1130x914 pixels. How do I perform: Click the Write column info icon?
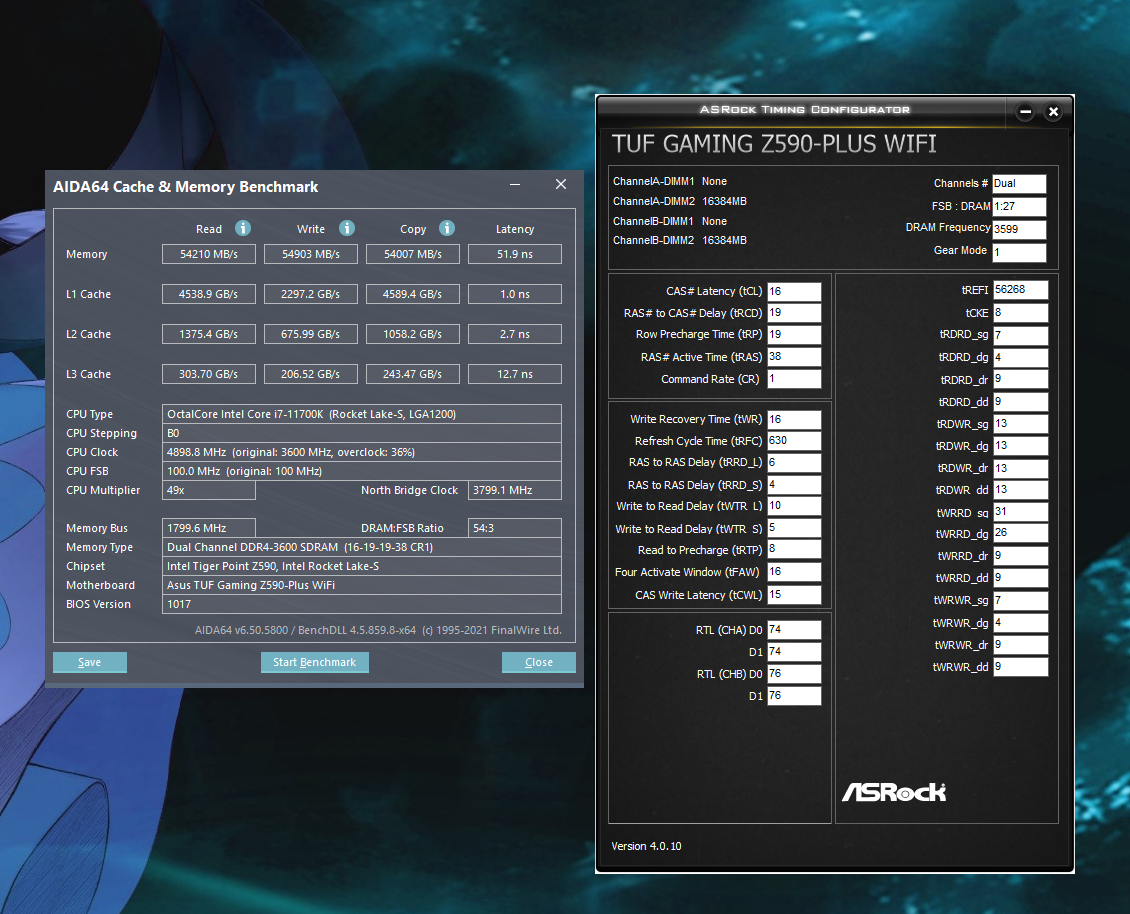click(347, 228)
